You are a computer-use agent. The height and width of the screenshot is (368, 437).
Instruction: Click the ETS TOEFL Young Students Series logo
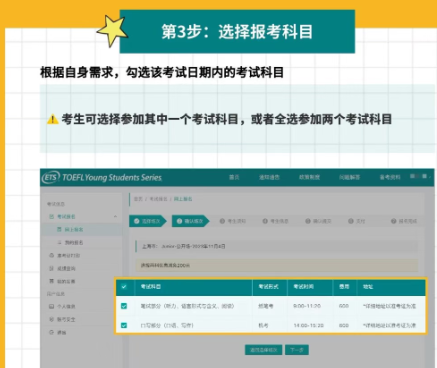pyautogui.click(x=102, y=177)
